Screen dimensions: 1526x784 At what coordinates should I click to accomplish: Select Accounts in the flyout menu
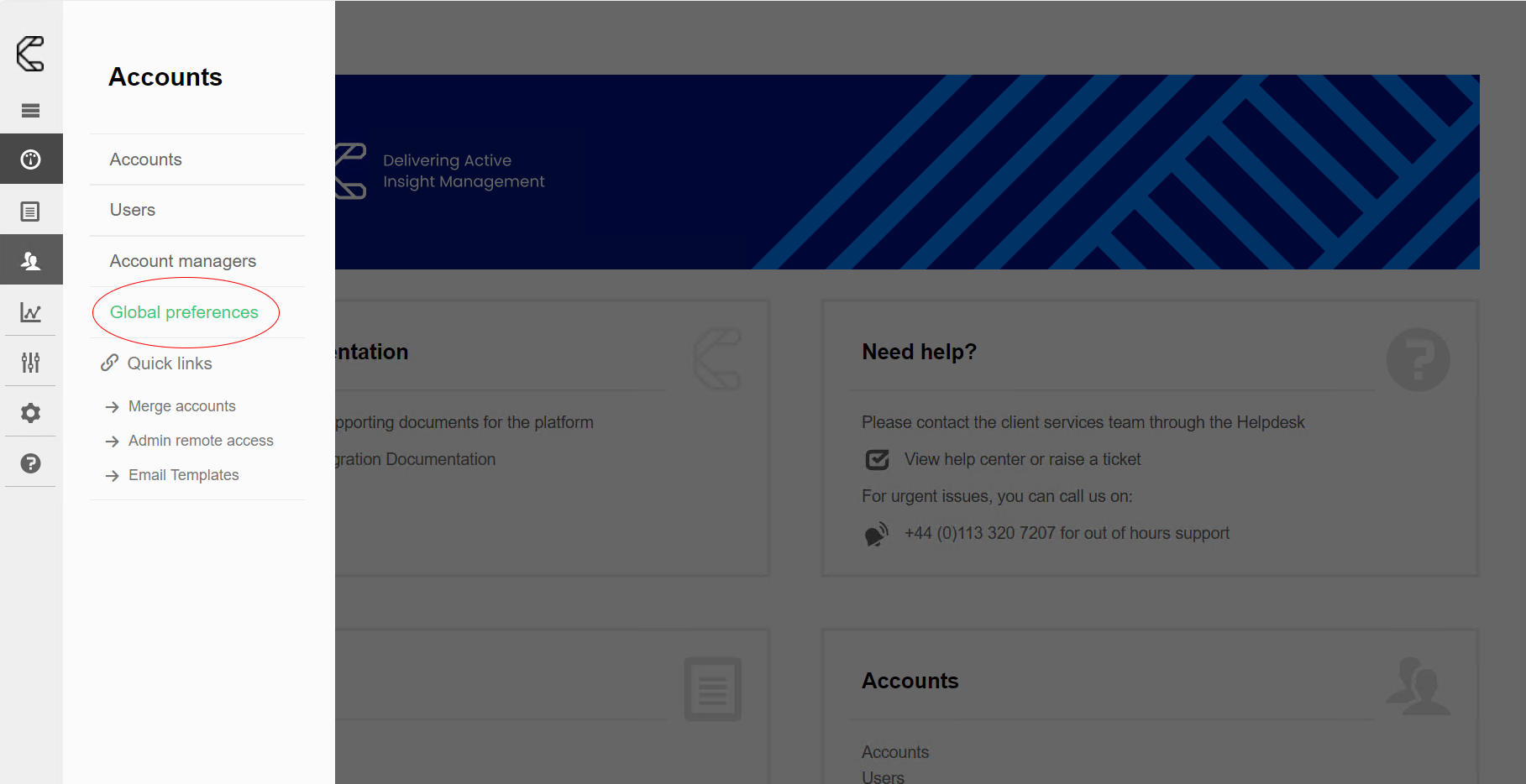click(x=145, y=159)
